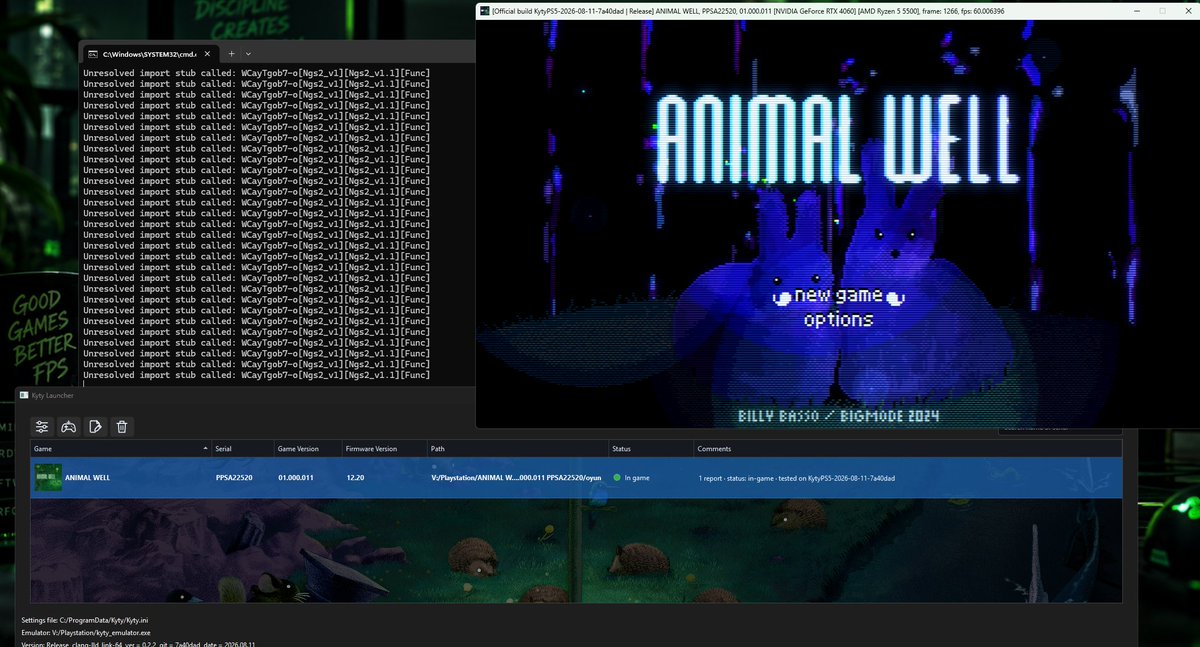Add a new terminal tab with plus
1200x647 pixels.
[231, 53]
